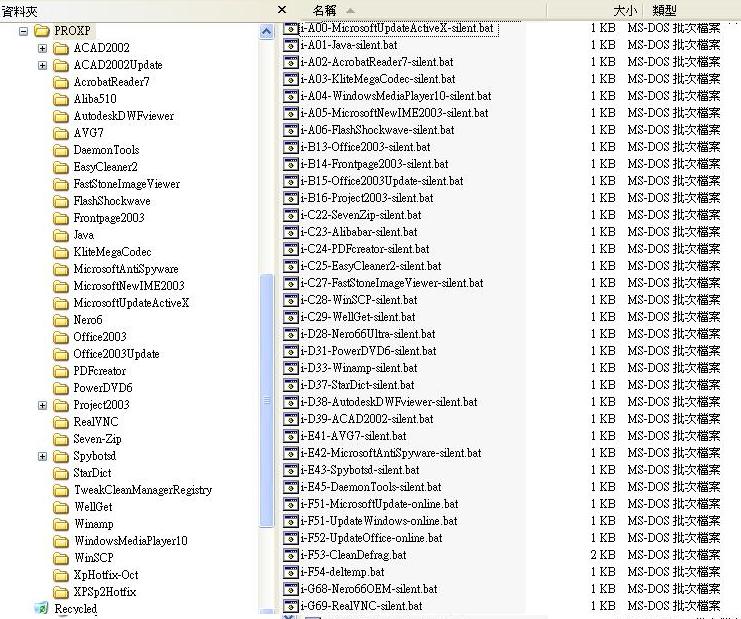The height and width of the screenshot is (619, 741).
Task: Select the PowerDVD6 folder icon
Action: point(61,389)
